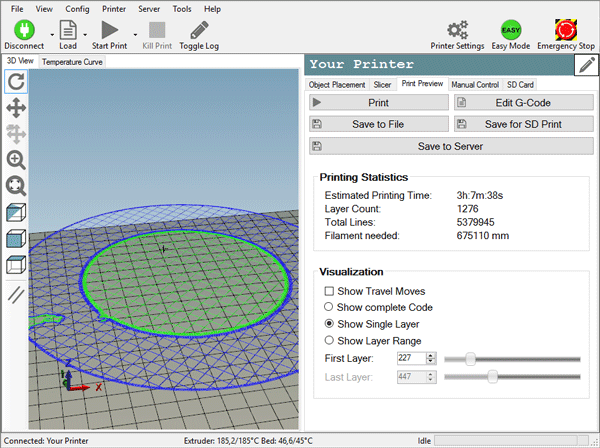
Task: Click the Idle progress bar
Action: click(512, 441)
